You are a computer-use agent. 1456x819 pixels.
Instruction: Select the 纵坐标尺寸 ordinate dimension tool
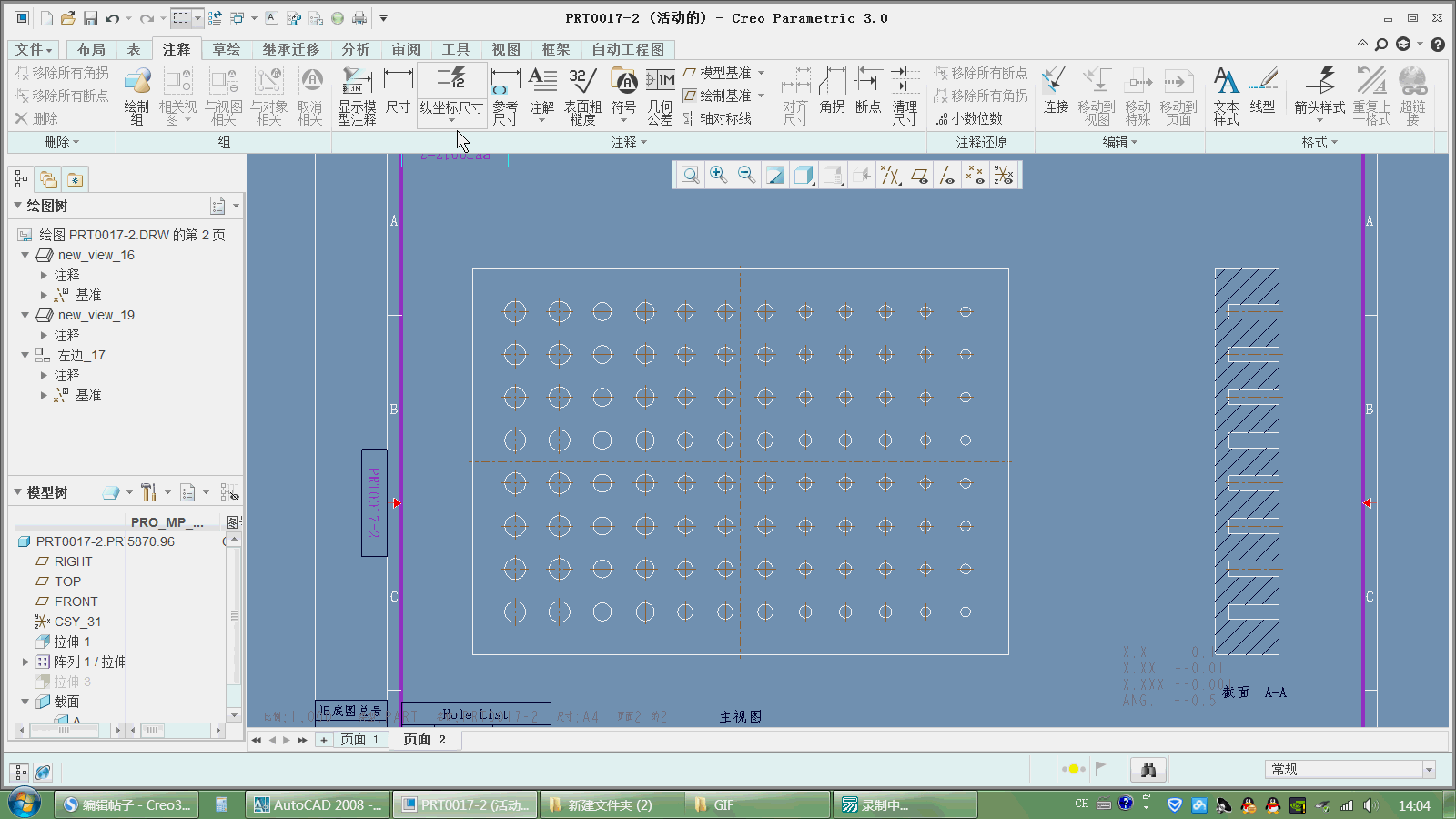[451, 91]
